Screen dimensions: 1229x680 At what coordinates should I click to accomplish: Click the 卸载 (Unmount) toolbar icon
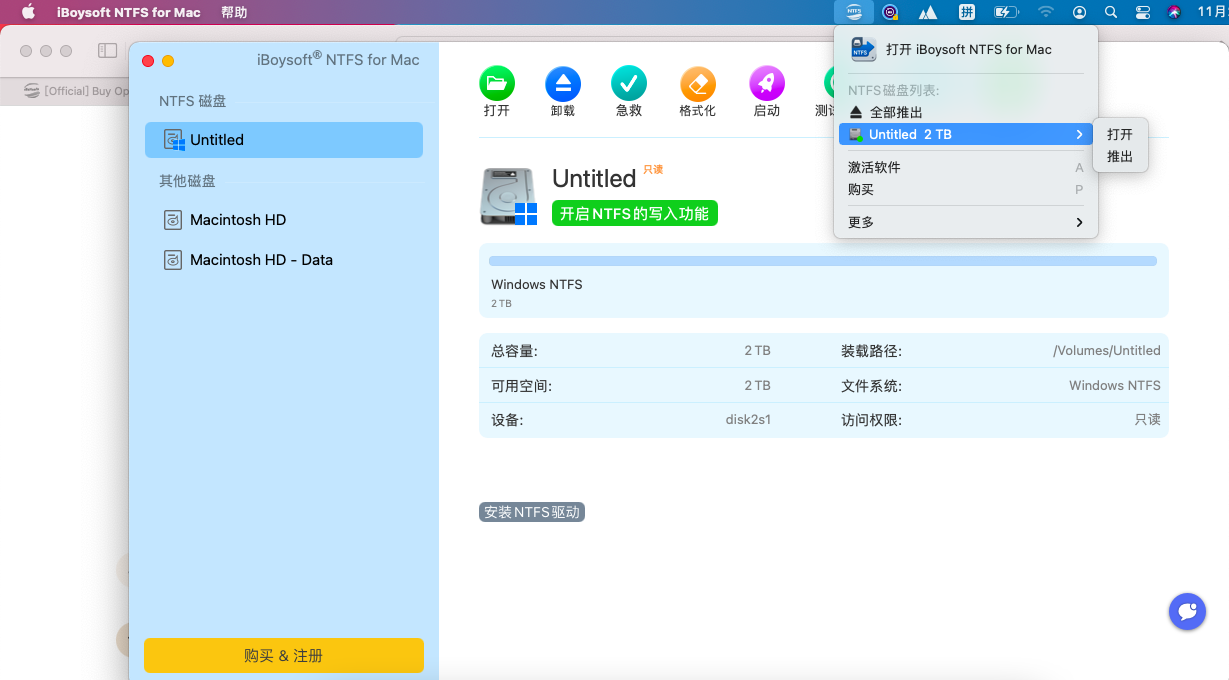(x=563, y=84)
